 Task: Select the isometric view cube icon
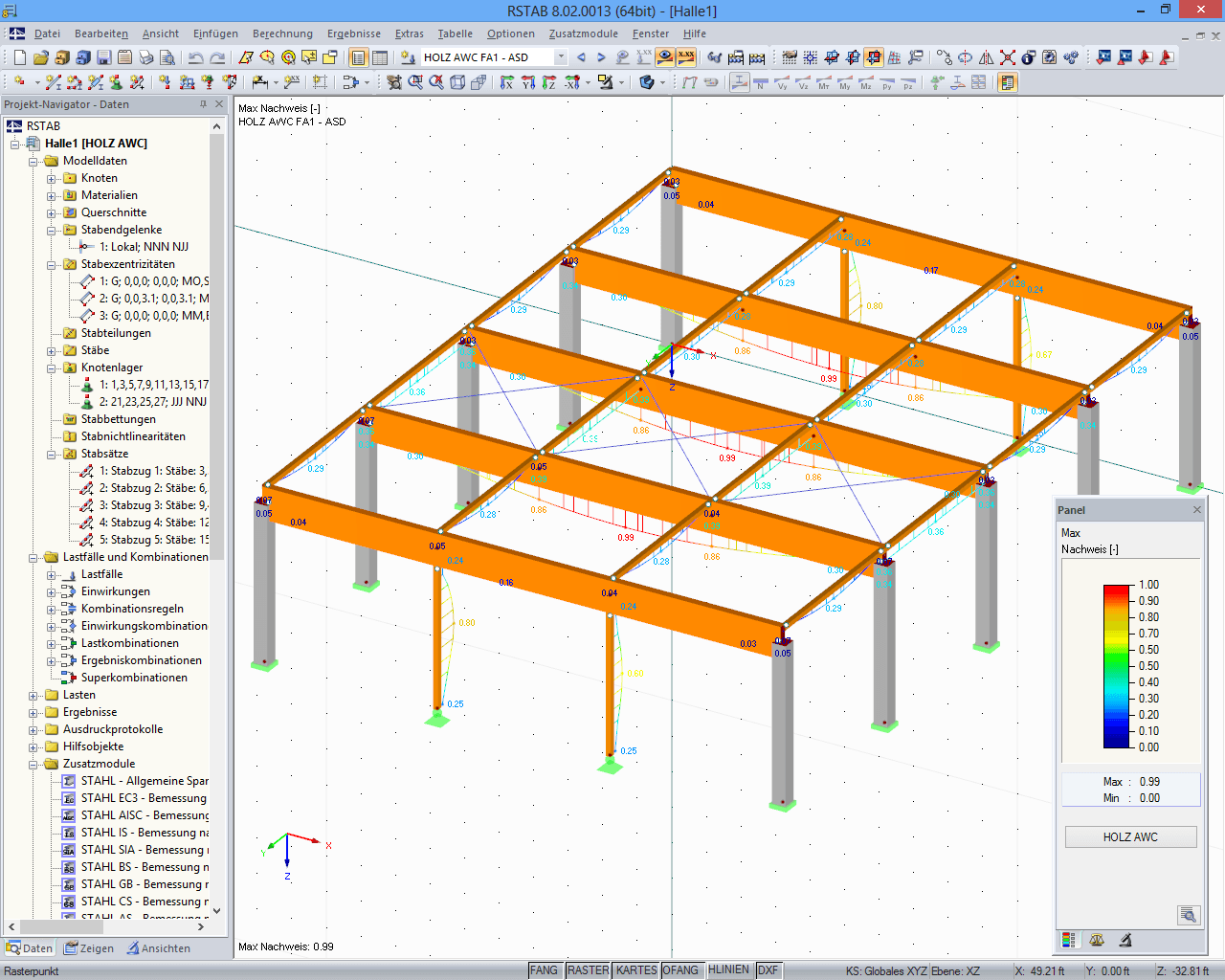coord(459,81)
